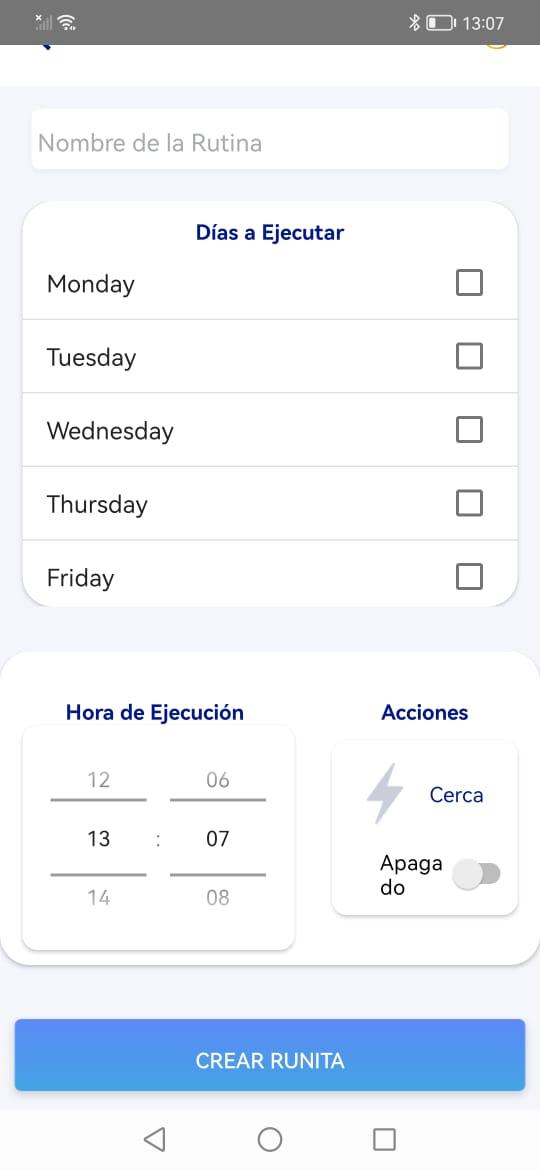Enable the Thursday checkbox
The width and height of the screenshot is (540, 1170).
click(x=469, y=503)
